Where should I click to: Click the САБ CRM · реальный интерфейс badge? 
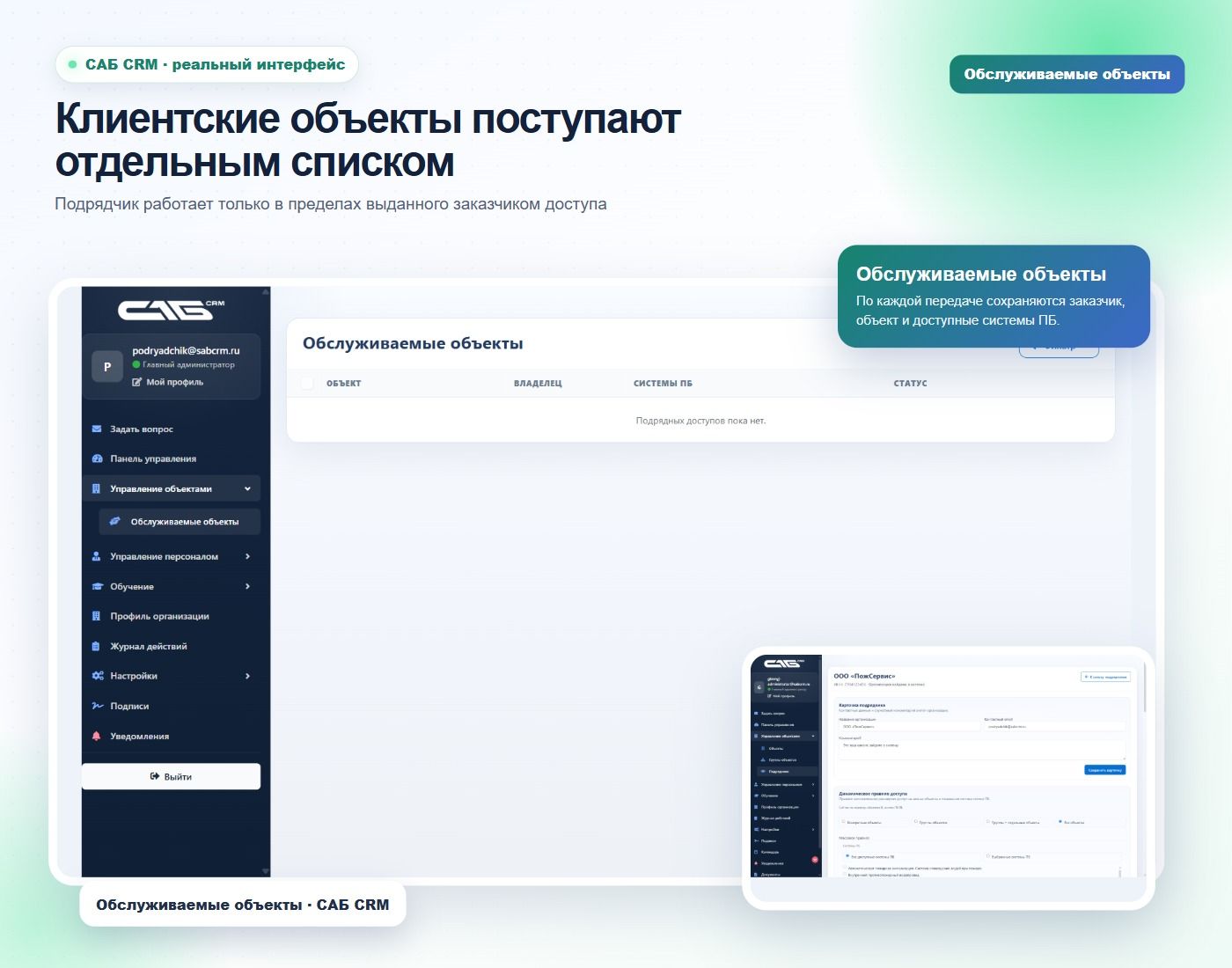point(207,65)
